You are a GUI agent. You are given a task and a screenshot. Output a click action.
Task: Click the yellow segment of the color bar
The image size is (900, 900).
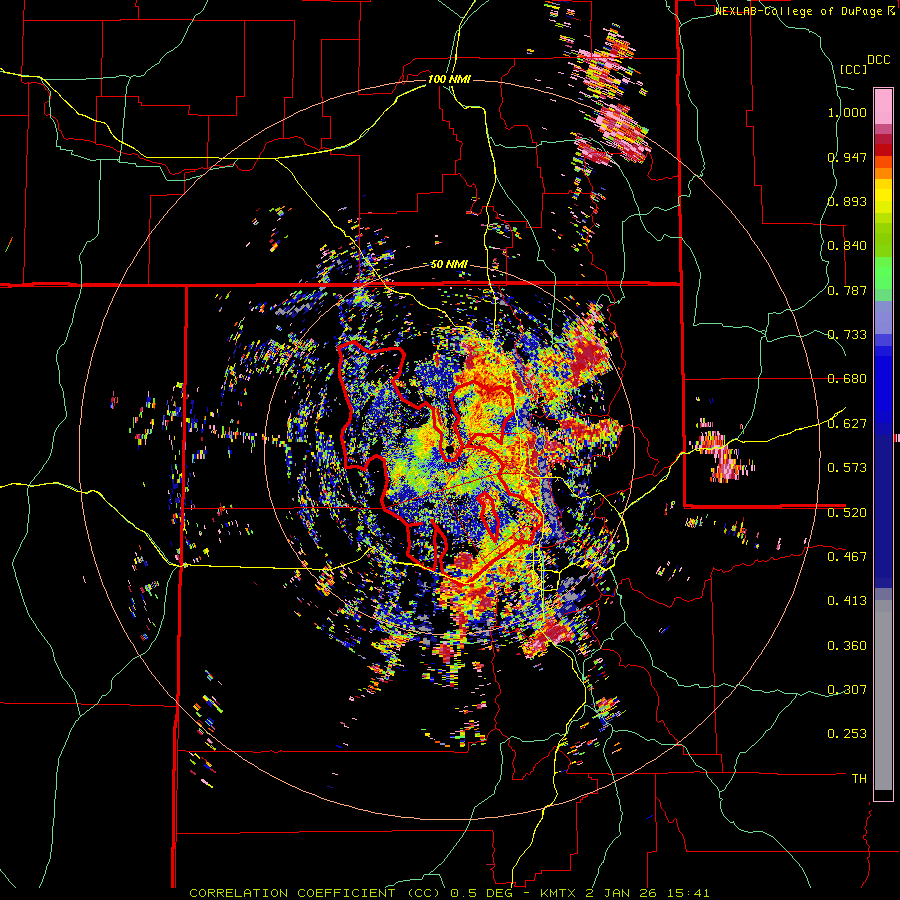tap(883, 195)
